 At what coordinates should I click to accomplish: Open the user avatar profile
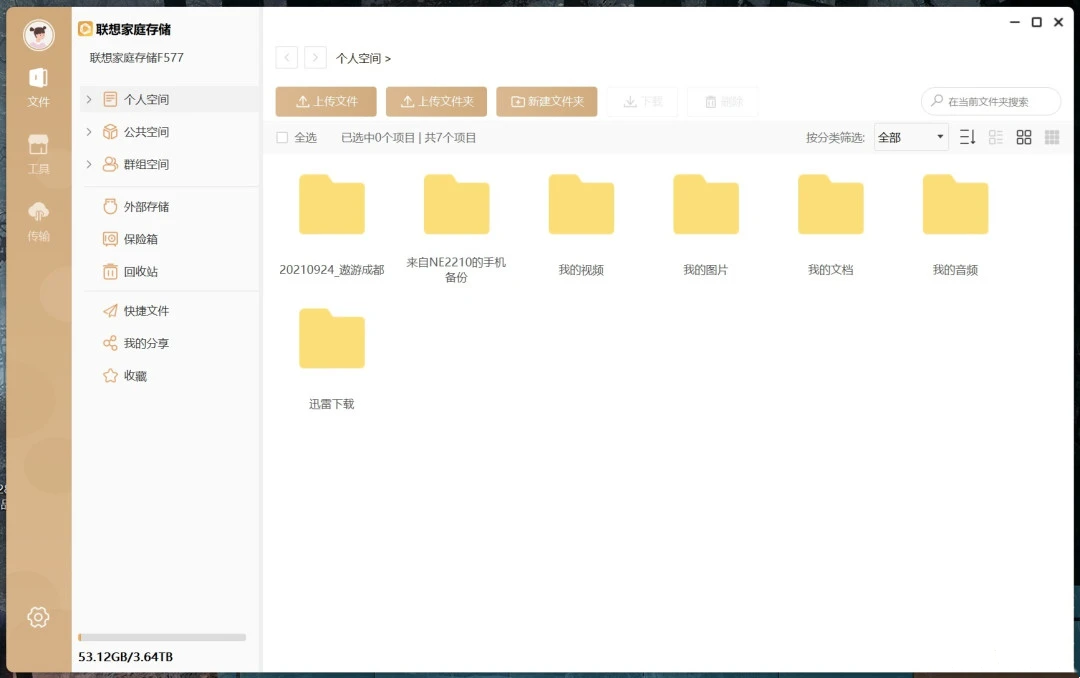click(x=39, y=34)
